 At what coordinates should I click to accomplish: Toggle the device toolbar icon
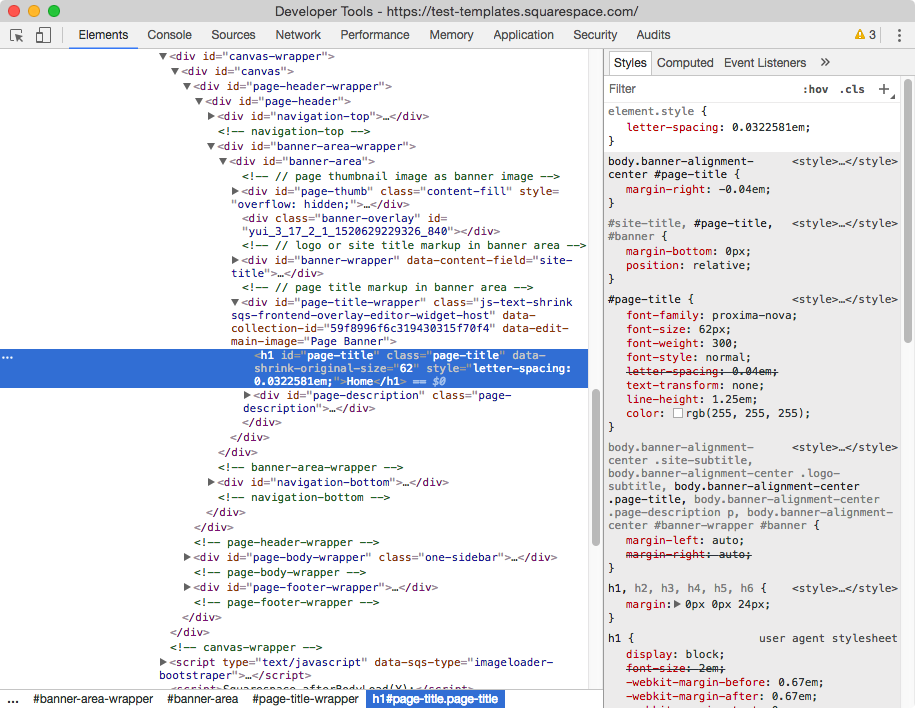[43, 35]
